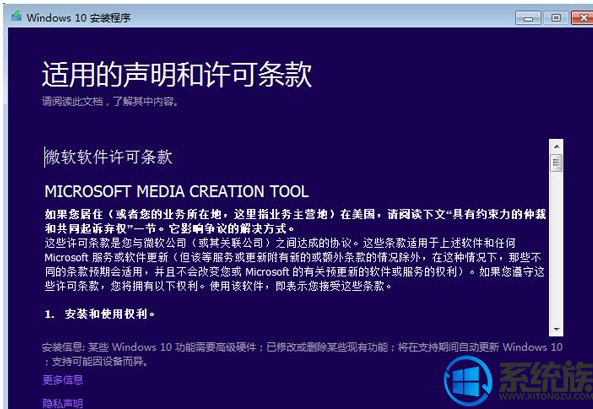
Task: Click the 系统族 watermark text
Action: pos(545,377)
